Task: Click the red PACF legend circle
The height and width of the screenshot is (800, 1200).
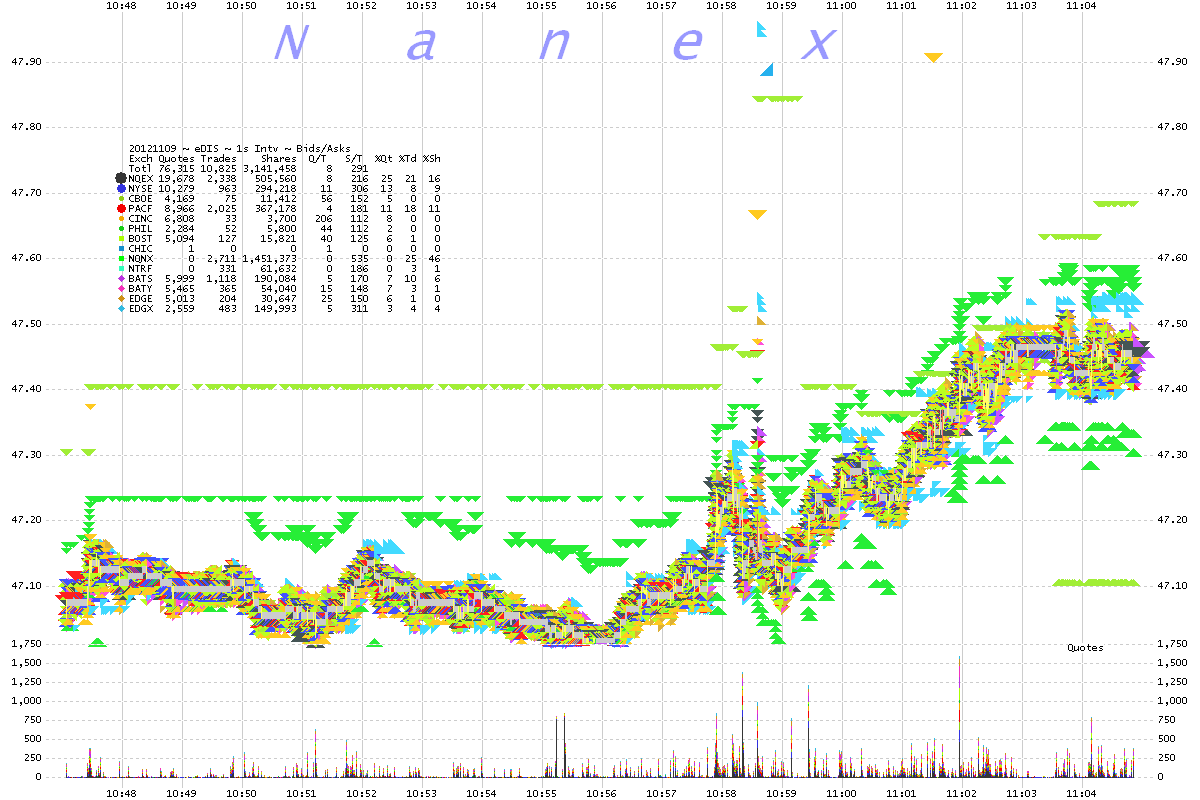Action: tap(121, 208)
